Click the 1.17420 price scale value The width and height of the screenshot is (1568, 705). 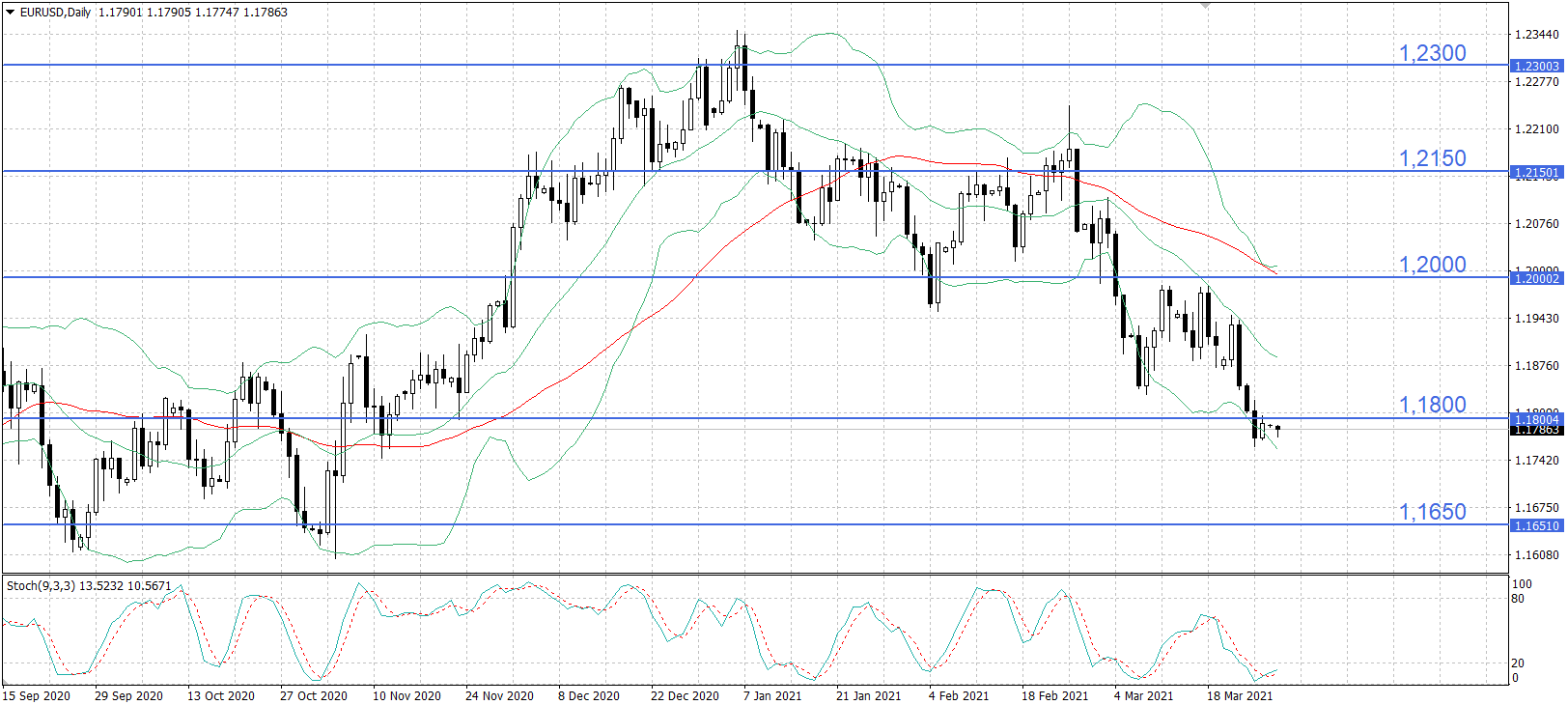[1536, 460]
